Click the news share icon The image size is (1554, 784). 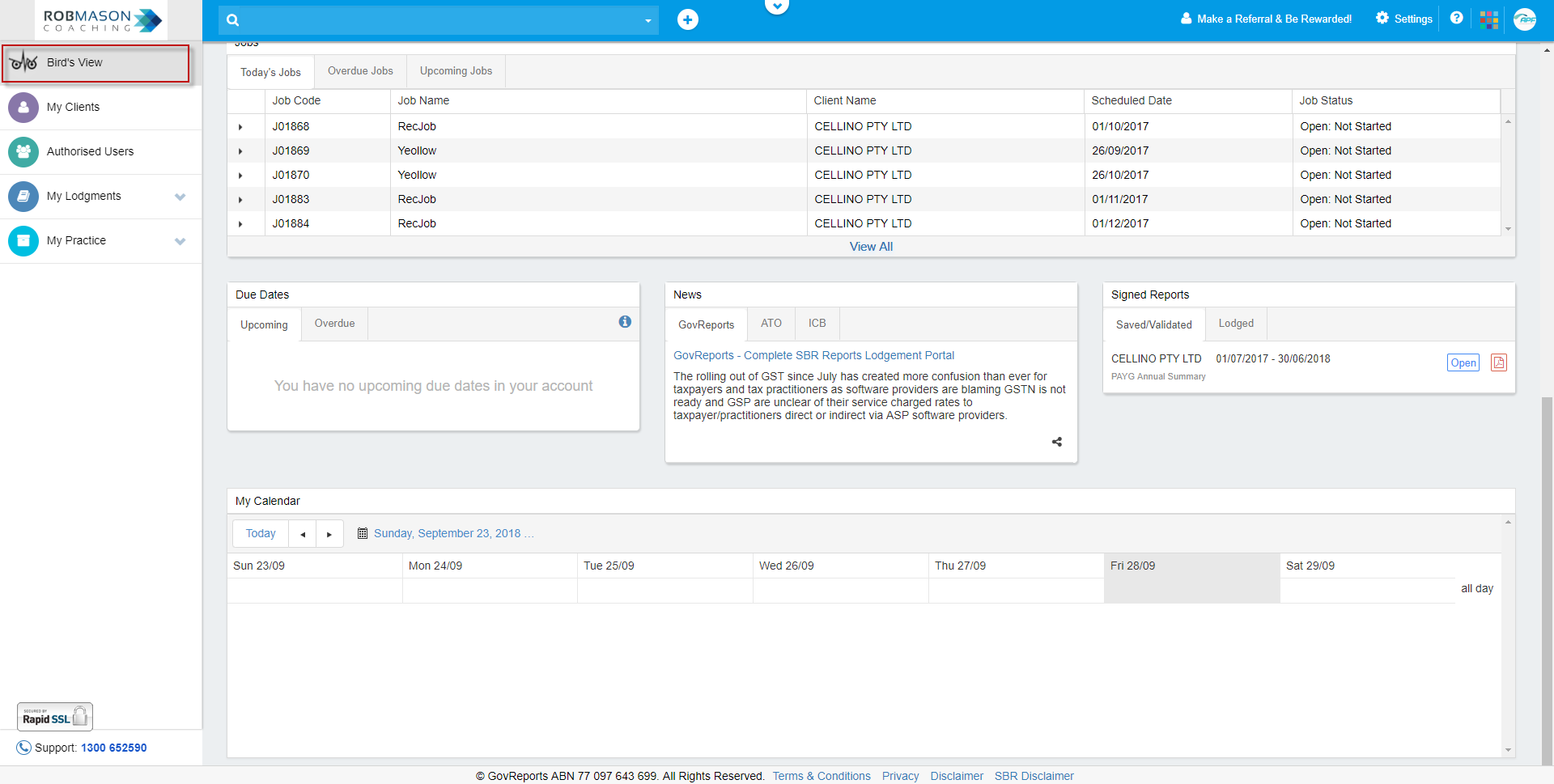click(1056, 442)
